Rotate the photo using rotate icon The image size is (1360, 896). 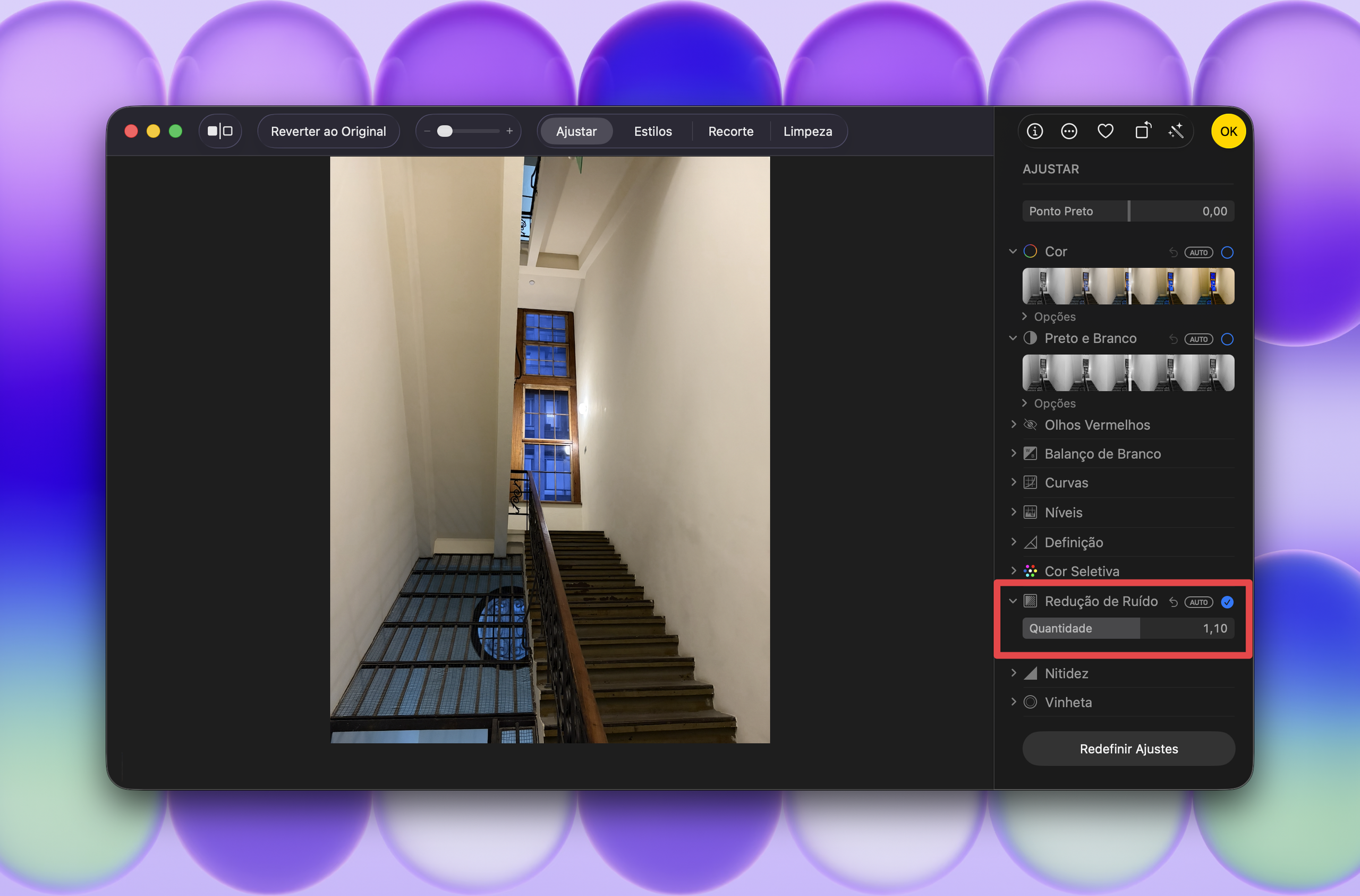(1142, 131)
